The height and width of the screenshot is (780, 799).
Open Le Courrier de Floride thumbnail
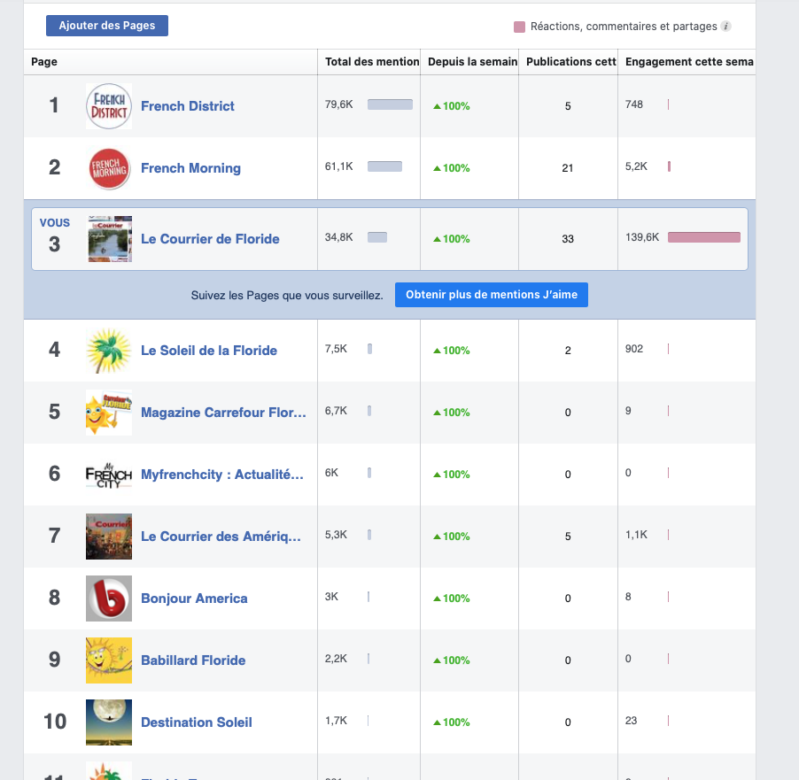click(109, 239)
